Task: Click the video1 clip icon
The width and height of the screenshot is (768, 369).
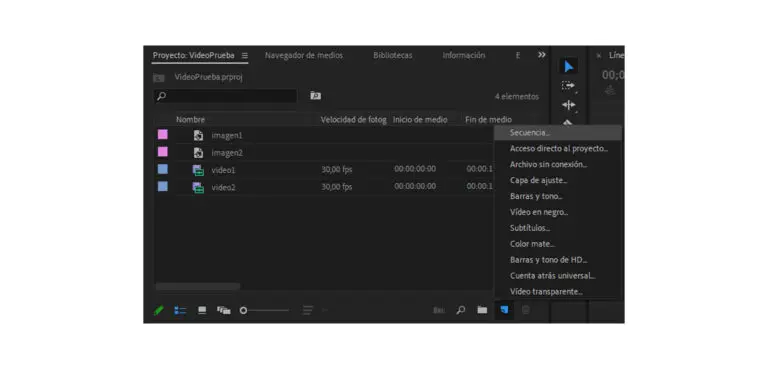Action: [x=198, y=171]
